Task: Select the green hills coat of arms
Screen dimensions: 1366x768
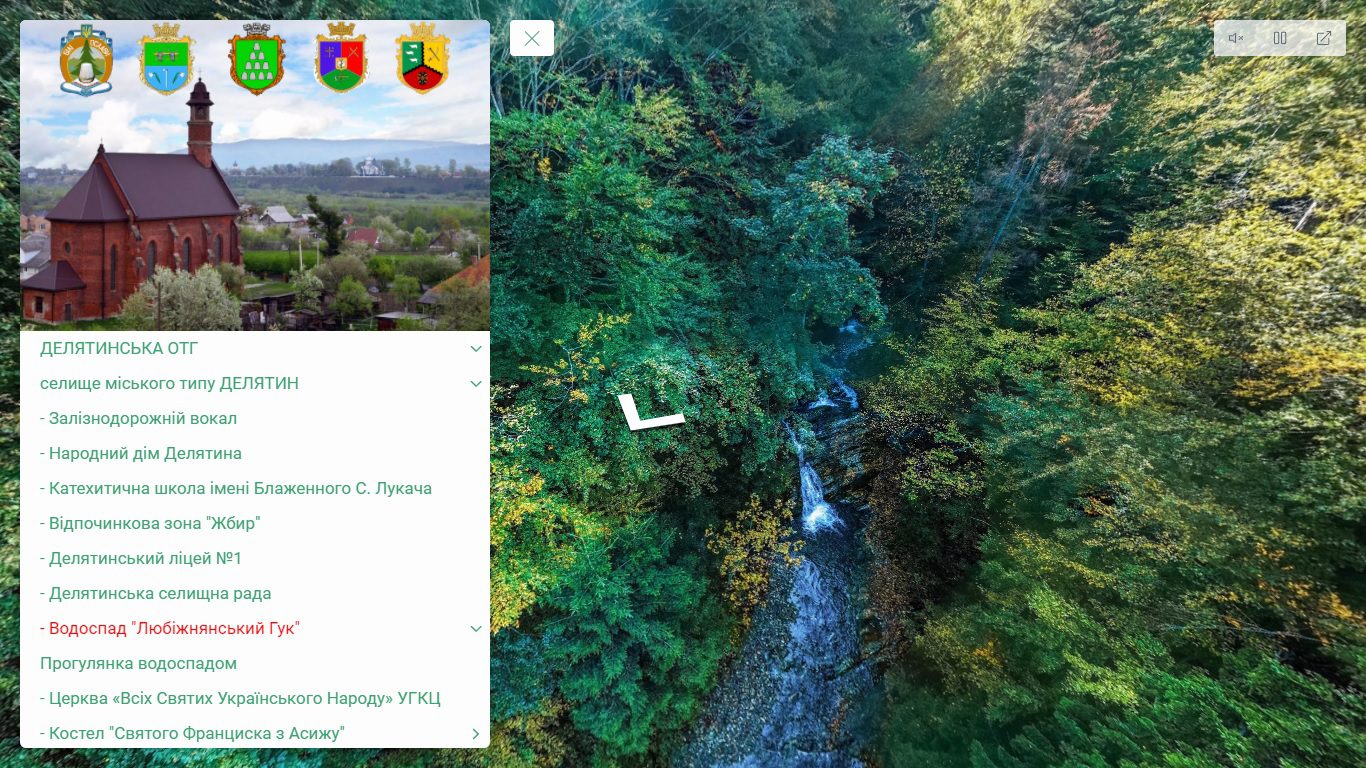Action: [x=256, y=61]
